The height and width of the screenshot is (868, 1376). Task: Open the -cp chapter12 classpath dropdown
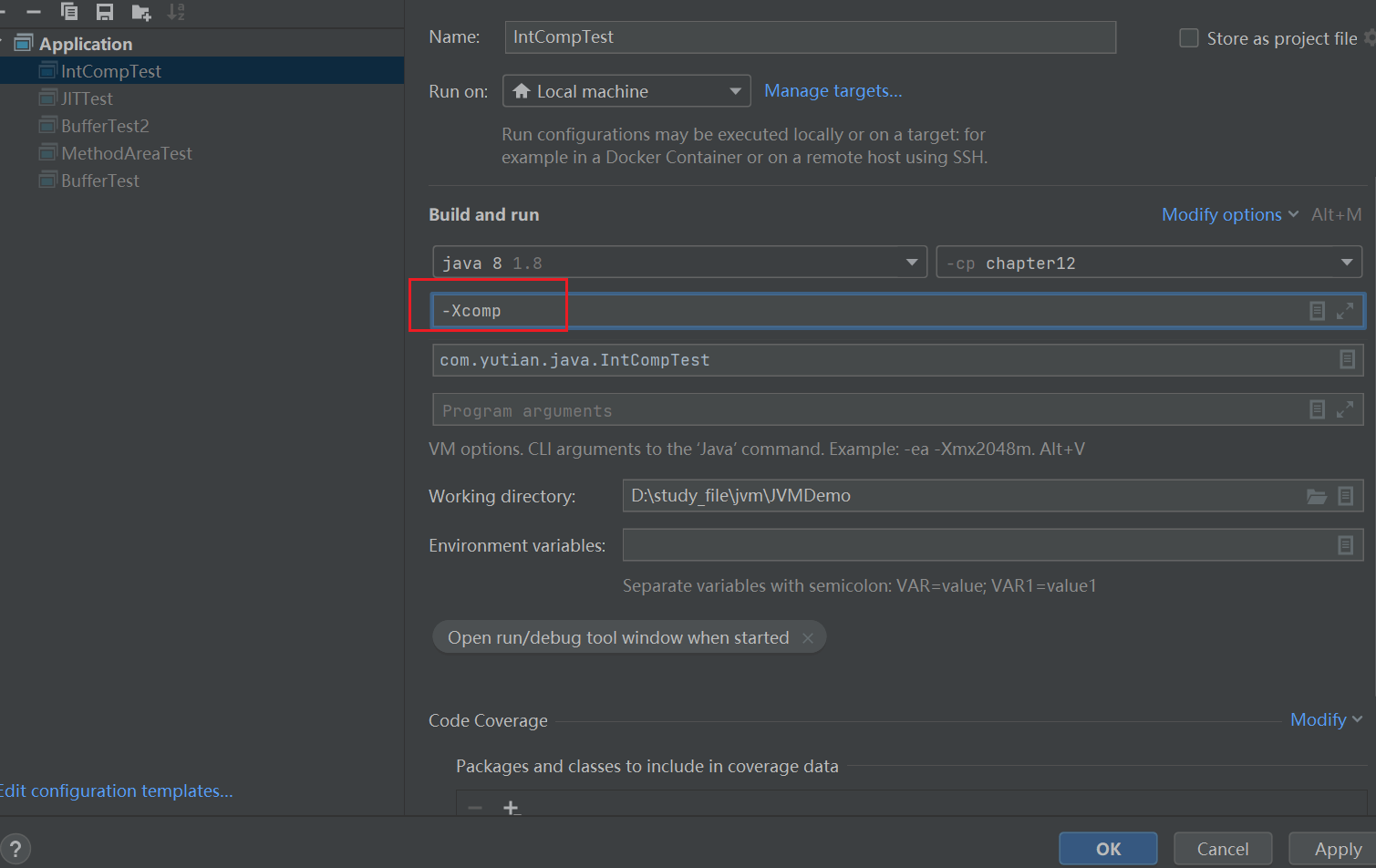pos(1149,263)
